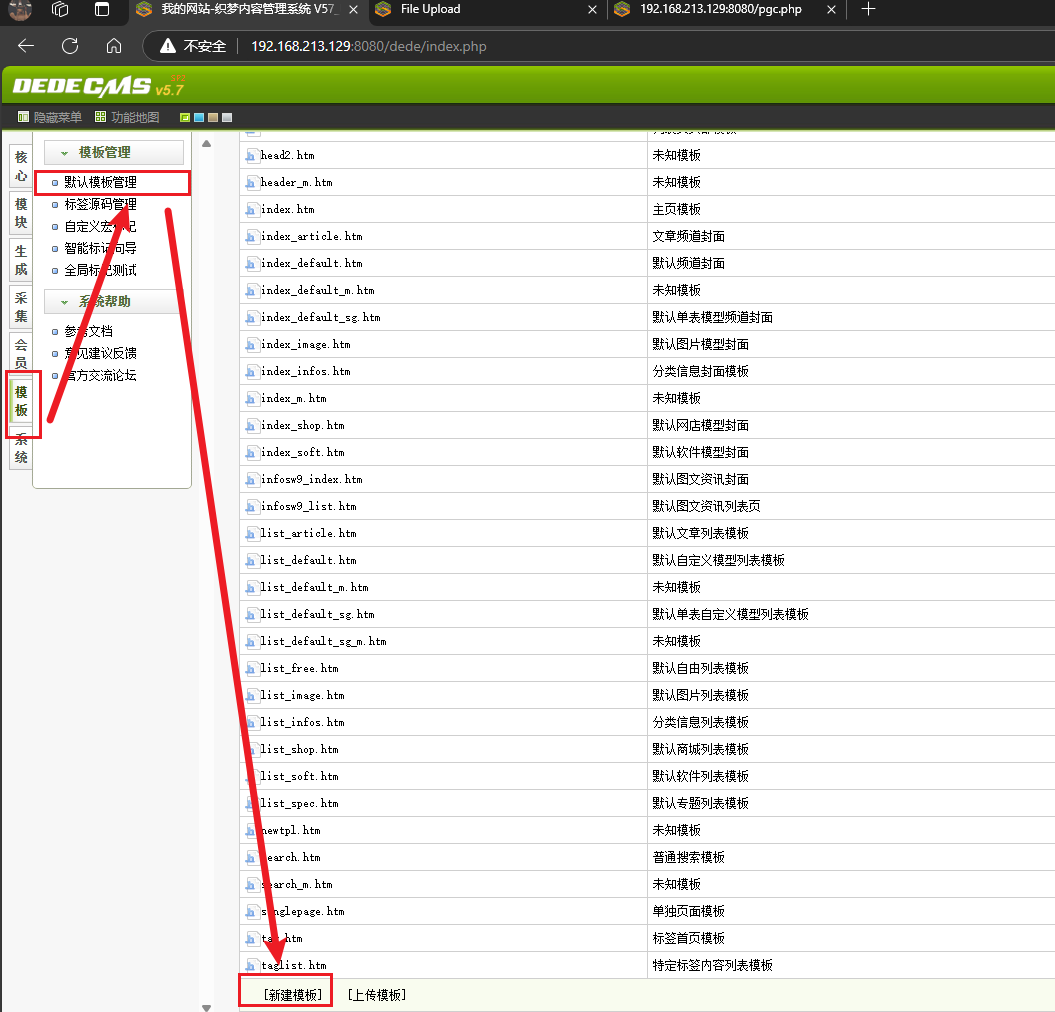Viewport: 1055px width, 1012px height.
Task: Collapse the 系统帮助 section header
Action: (x=113, y=302)
